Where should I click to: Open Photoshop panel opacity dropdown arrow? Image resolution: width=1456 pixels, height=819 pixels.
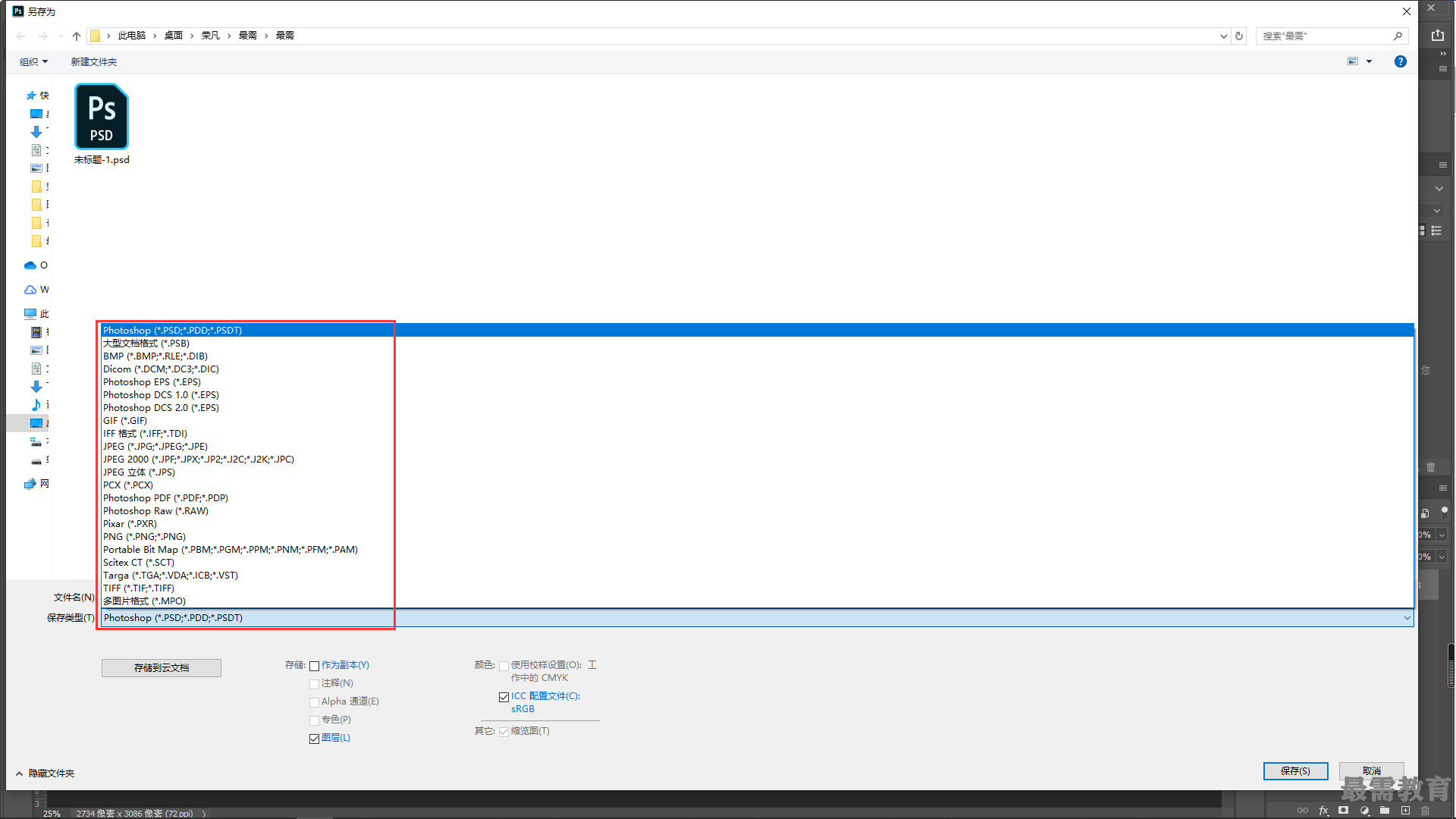point(1442,535)
